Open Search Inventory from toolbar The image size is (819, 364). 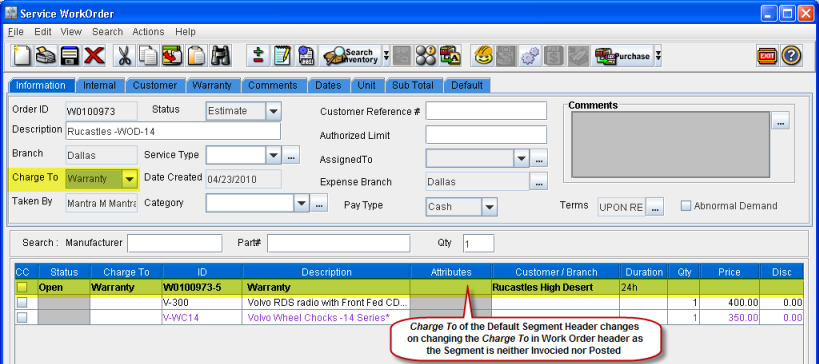pos(351,55)
